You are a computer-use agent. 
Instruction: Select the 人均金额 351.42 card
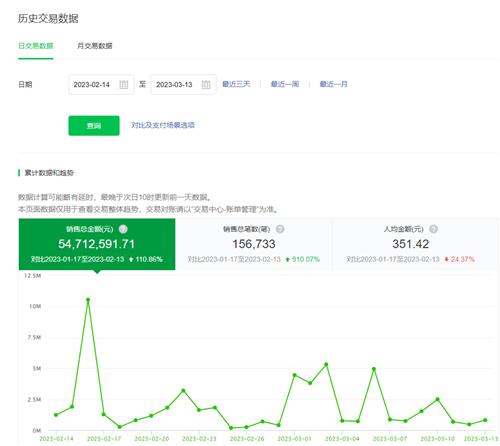click(411, 244)
